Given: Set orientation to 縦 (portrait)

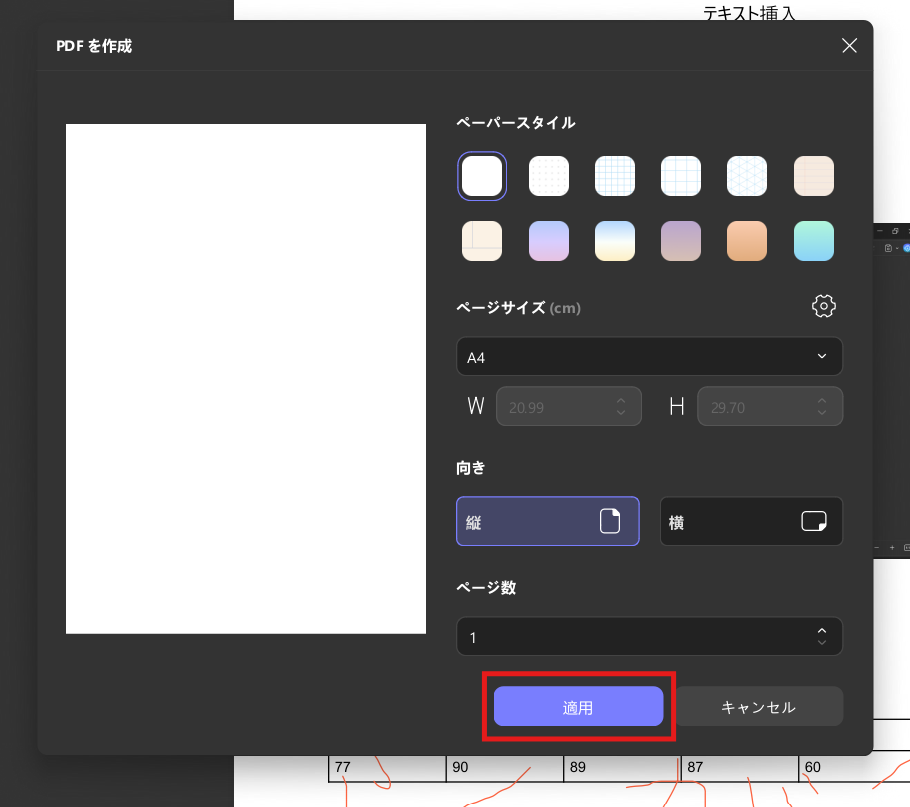Looking at the screenshot, I should [547, 522].
